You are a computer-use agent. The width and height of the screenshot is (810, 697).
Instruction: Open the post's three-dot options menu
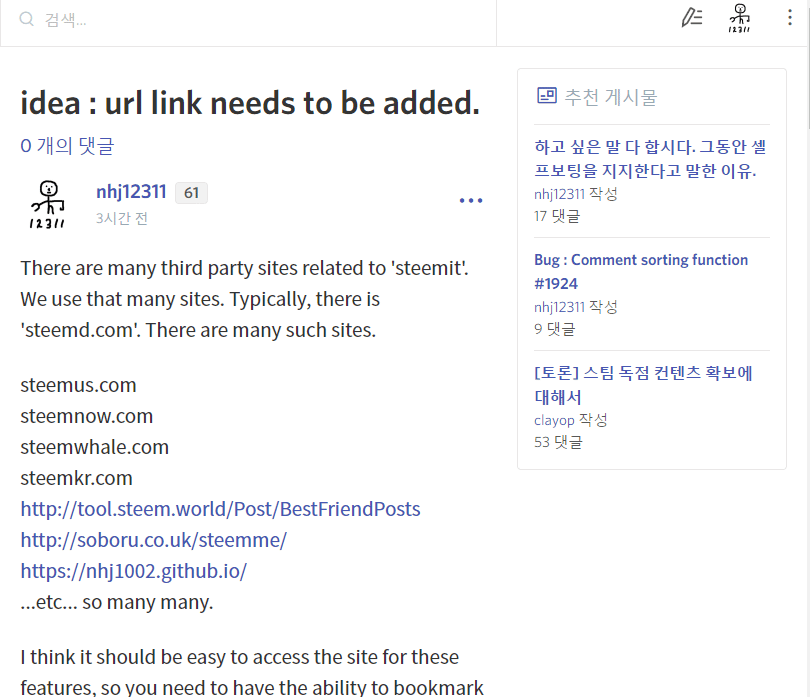(x=471, y=200)
